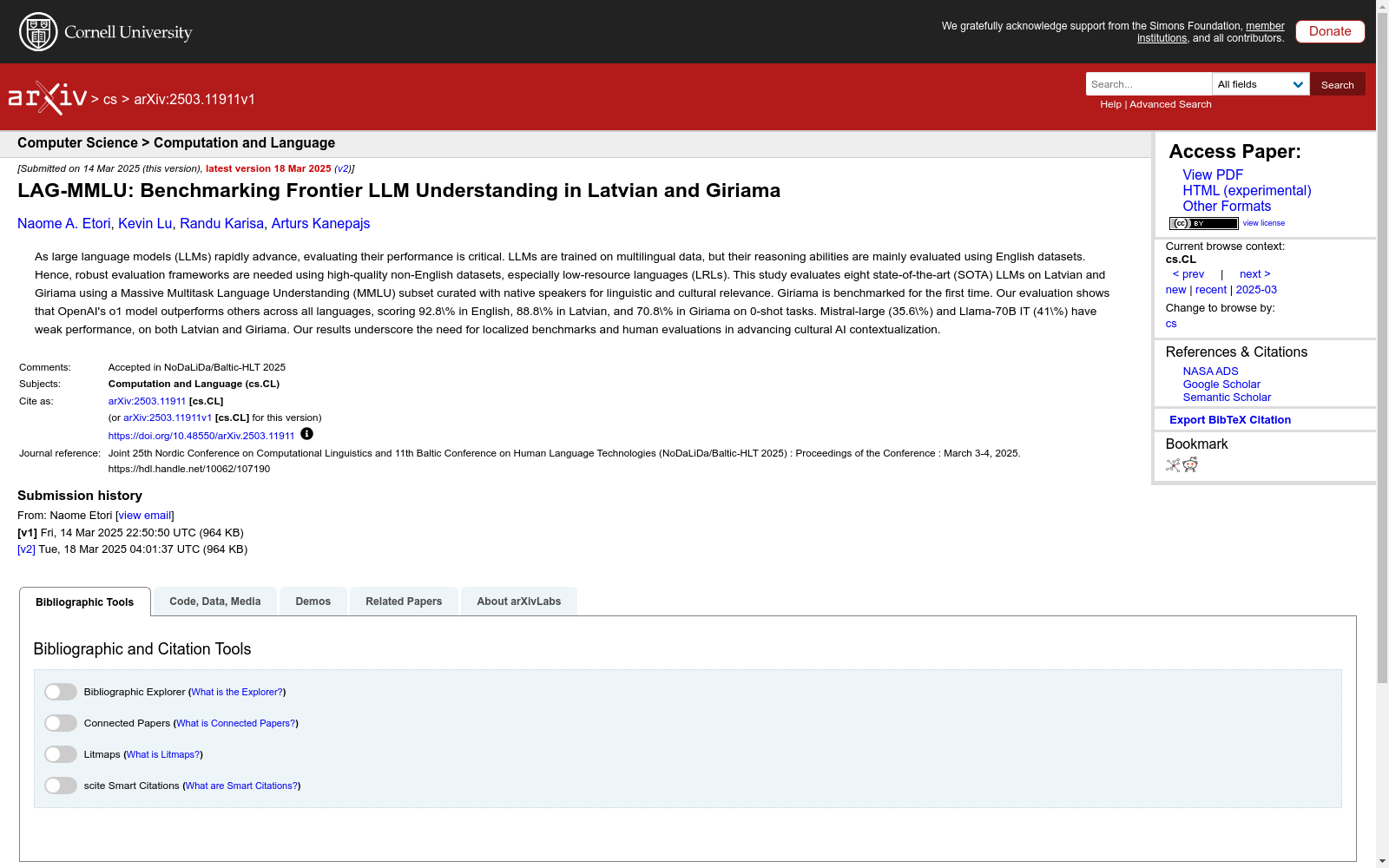Open the All fields search dropdown

(x=1261, y=84)
